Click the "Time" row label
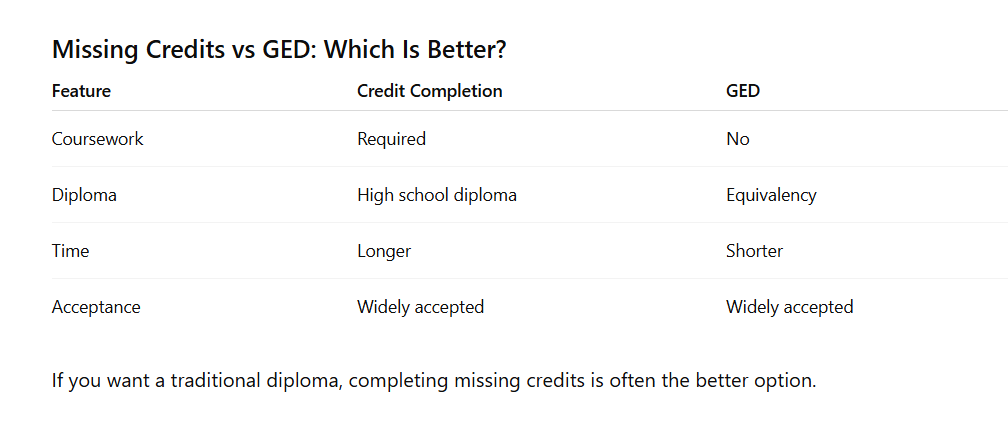Screen dimensions: 1008x422 click(70, 251)
